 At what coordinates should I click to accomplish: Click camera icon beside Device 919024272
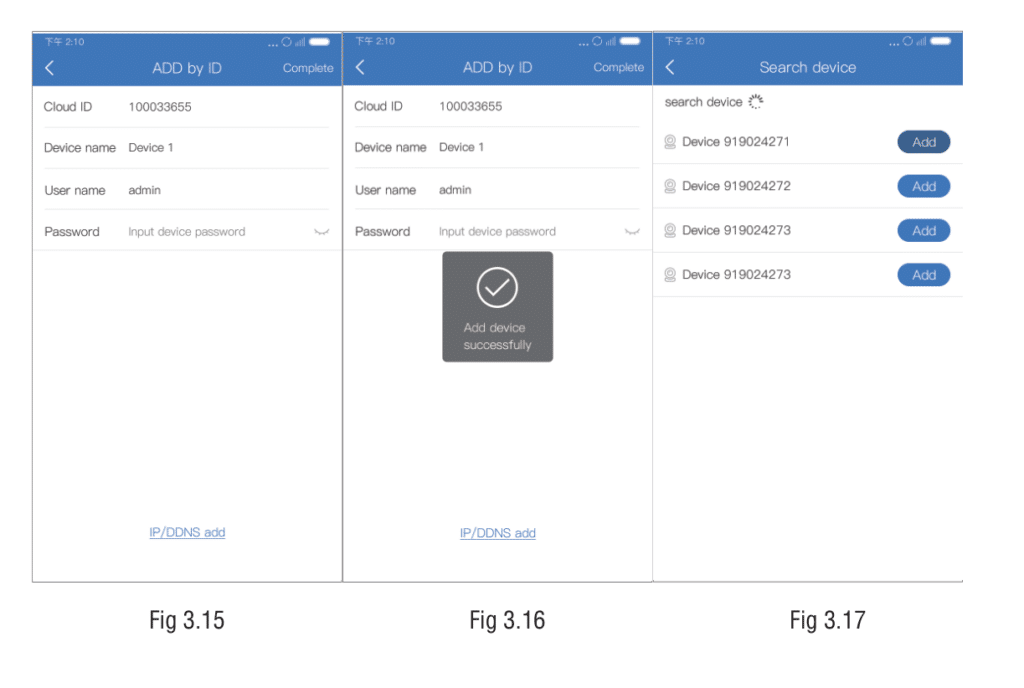point(670,186)
